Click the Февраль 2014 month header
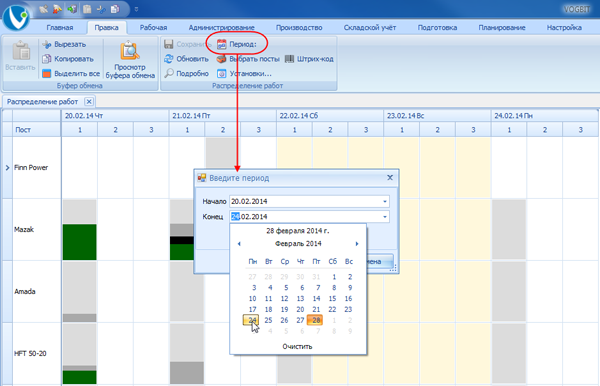The image size is (600, 386). [298, 244]
